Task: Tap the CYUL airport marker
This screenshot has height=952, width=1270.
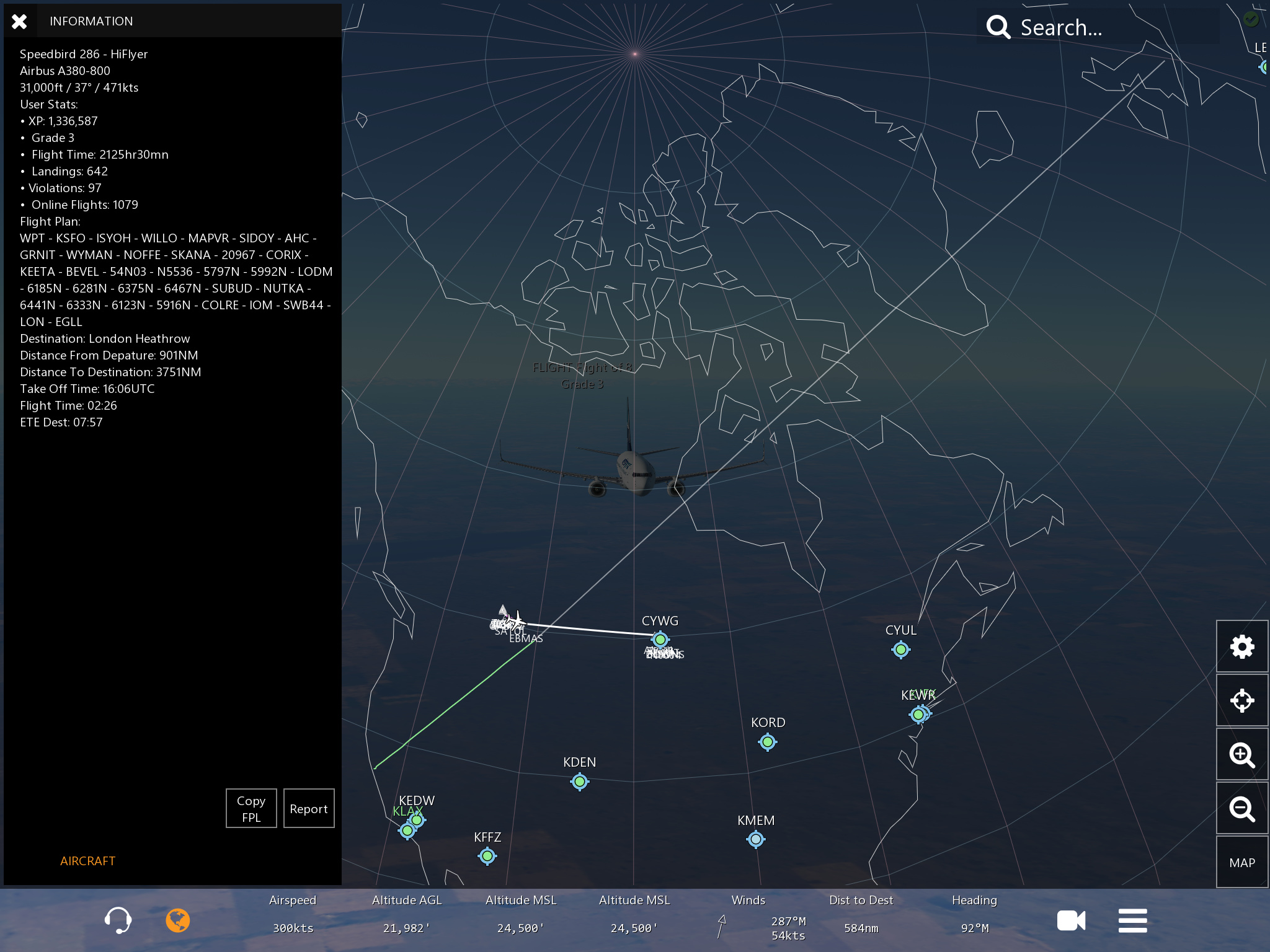Action: [x=900, y=650]
